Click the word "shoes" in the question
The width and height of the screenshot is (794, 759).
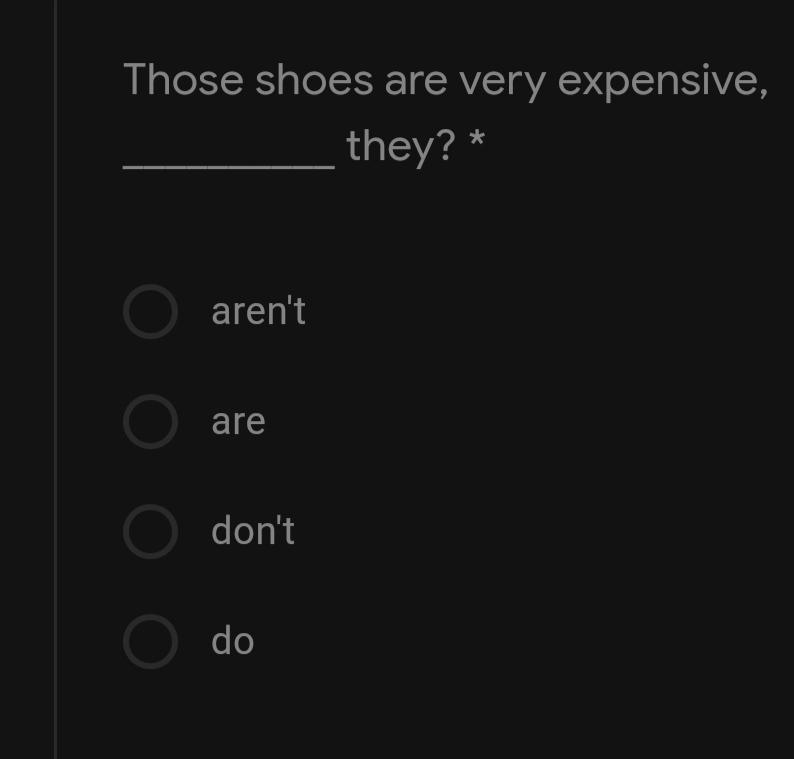click(x=314, y=79)
